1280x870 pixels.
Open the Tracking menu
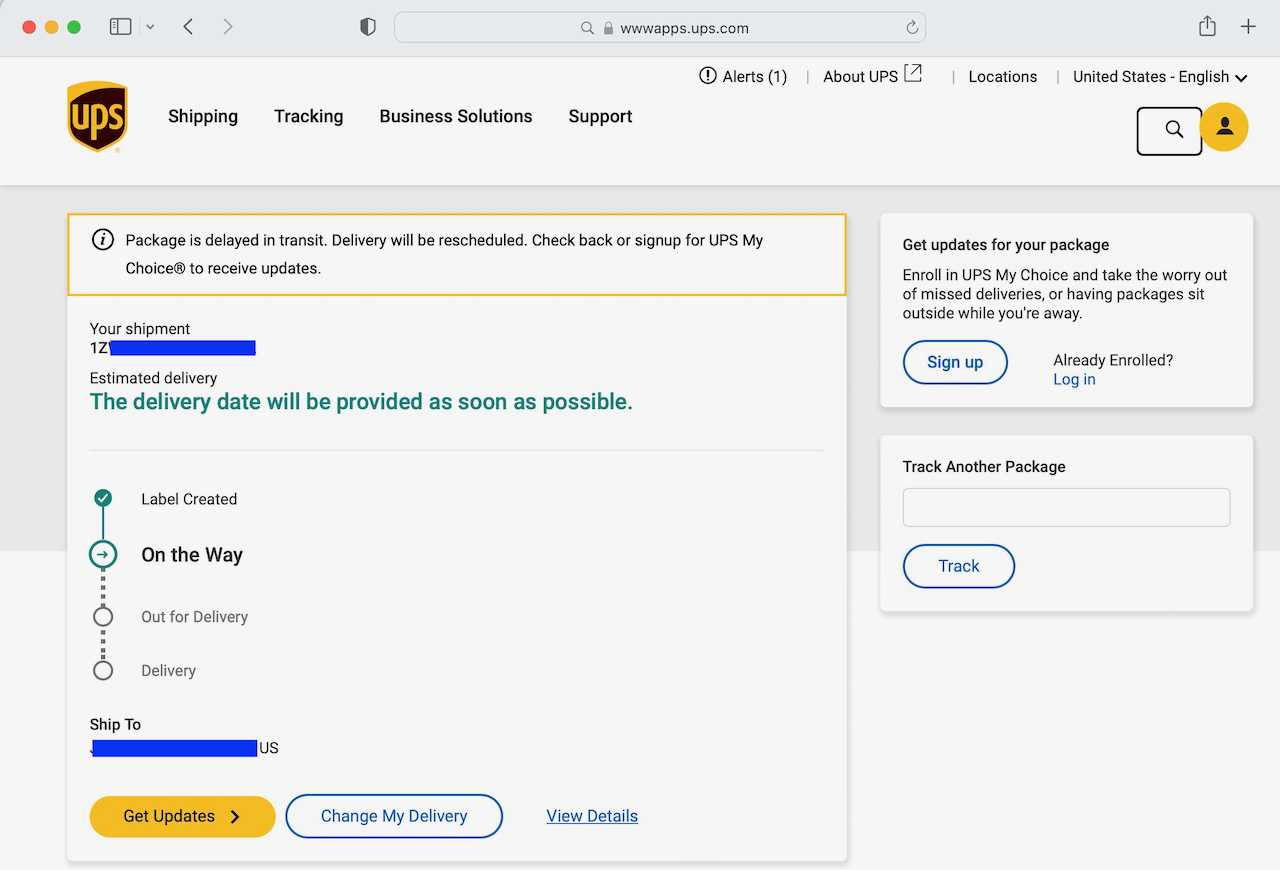point(309,116)
